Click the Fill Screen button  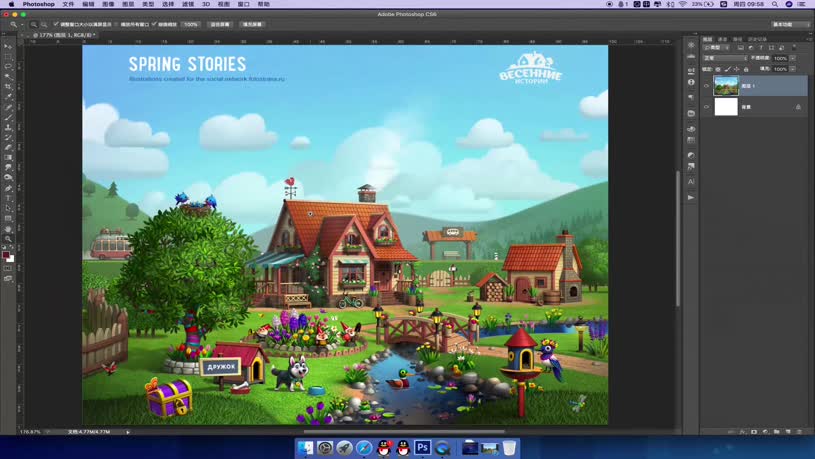[252, 24]
